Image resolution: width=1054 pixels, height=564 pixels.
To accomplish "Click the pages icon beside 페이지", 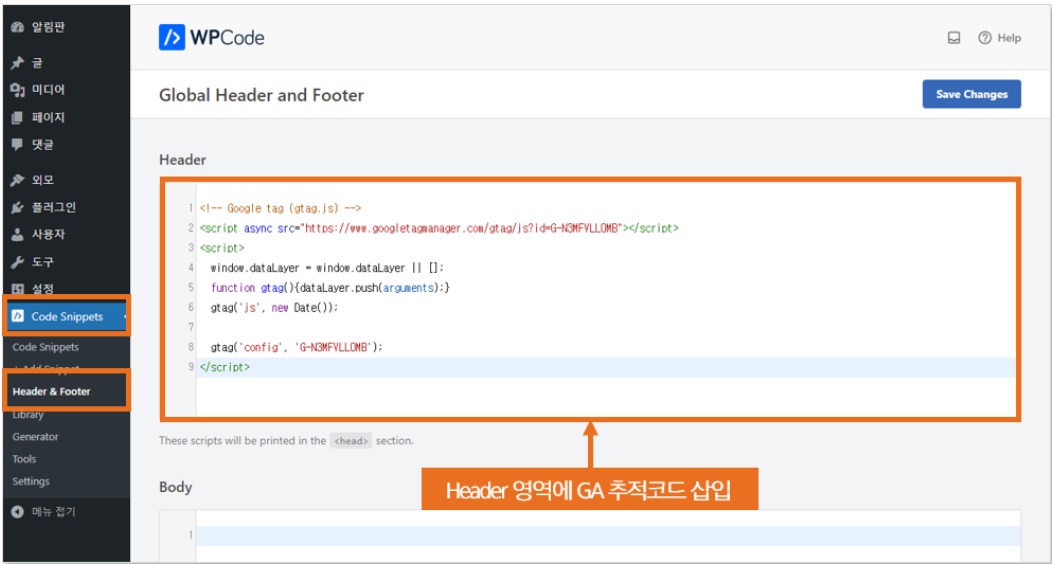I will click(x=18, y=118).
